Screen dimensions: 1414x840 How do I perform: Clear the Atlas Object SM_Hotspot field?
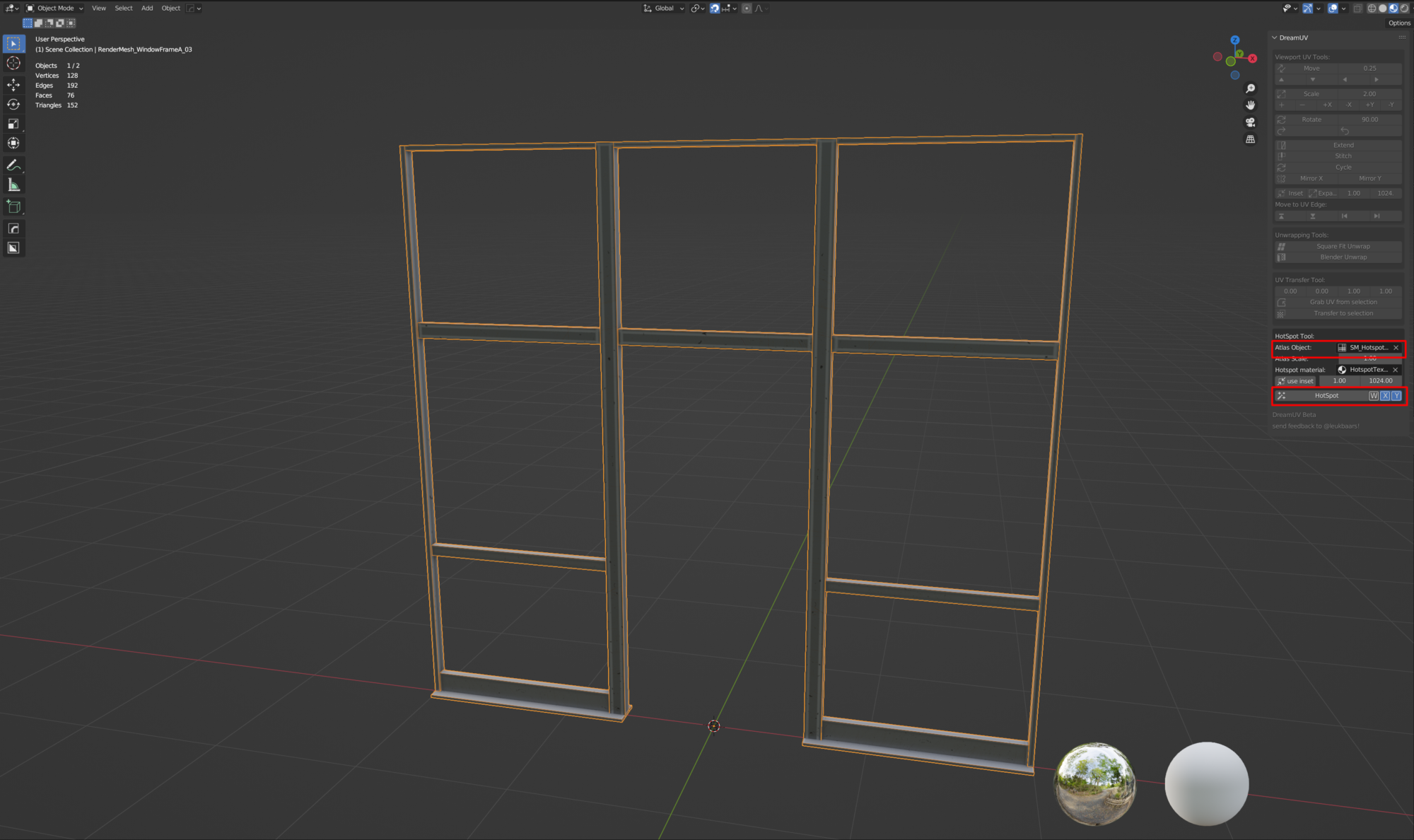coord(1396,348)
